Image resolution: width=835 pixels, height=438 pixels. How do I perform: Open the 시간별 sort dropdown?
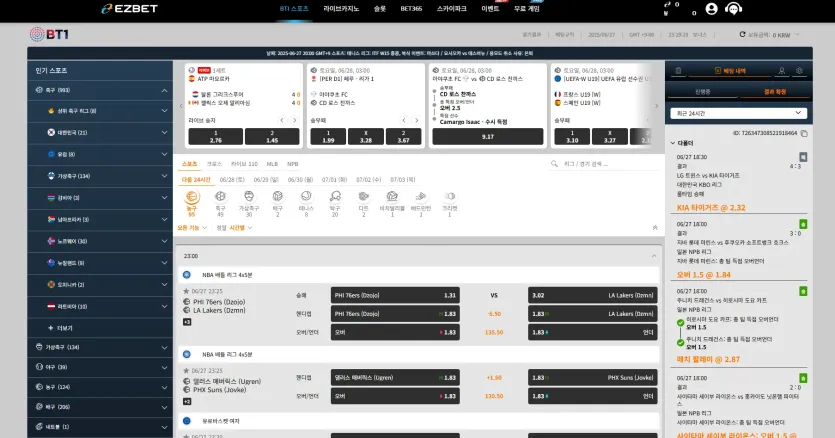click(241, 228)
